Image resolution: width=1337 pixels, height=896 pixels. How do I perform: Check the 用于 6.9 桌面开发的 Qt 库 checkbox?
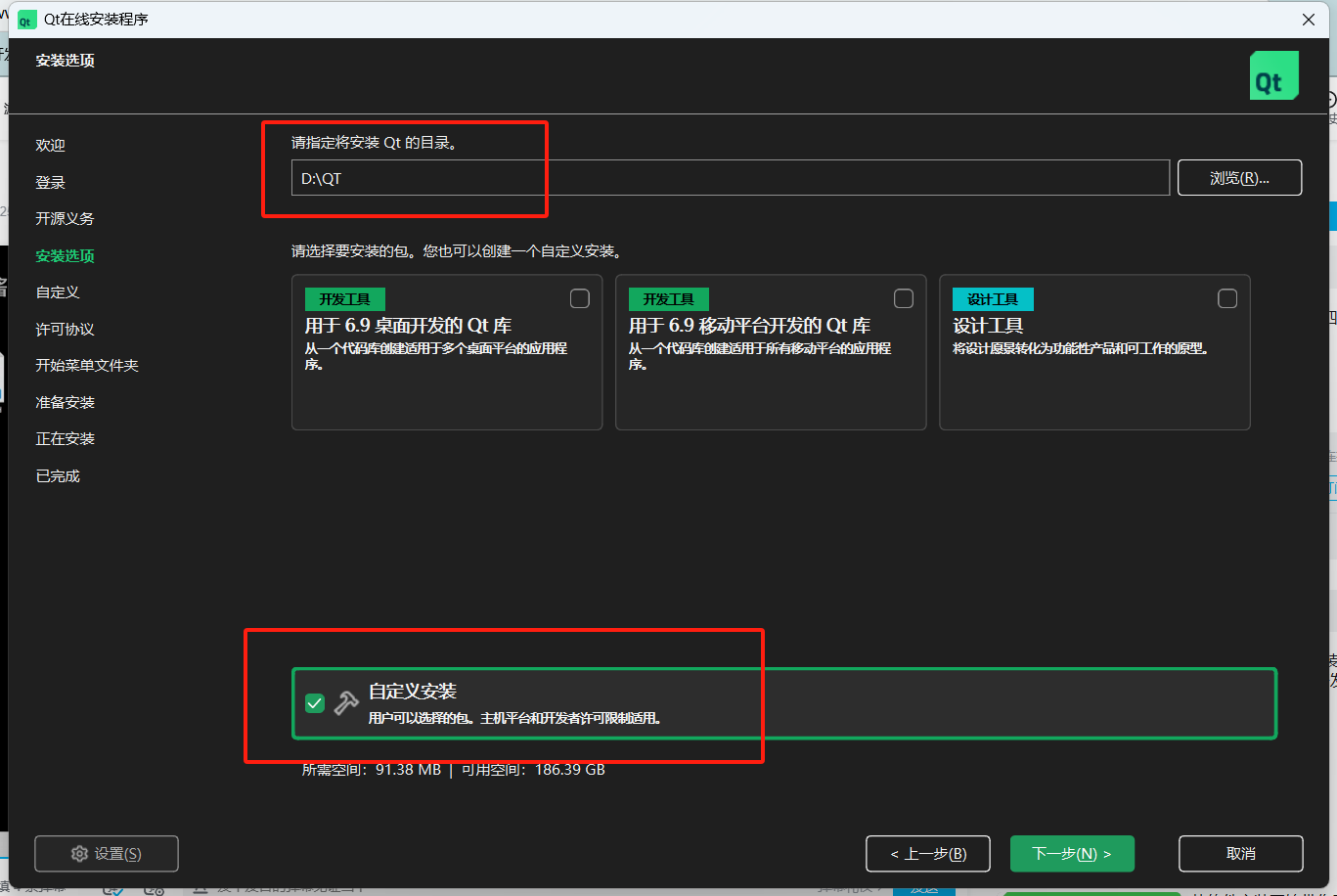[x=580, y=298]
